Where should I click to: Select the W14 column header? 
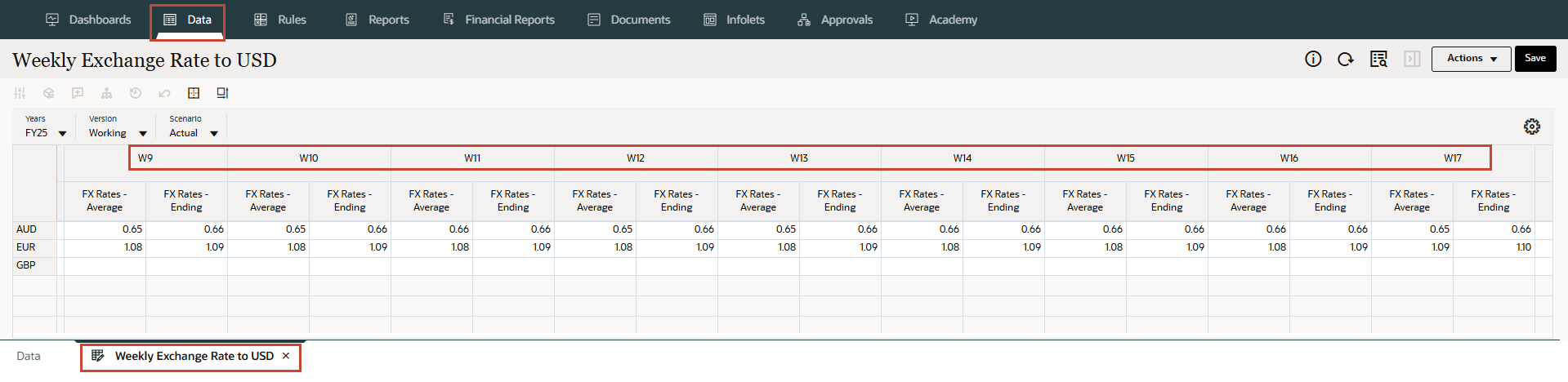(963, 158)
